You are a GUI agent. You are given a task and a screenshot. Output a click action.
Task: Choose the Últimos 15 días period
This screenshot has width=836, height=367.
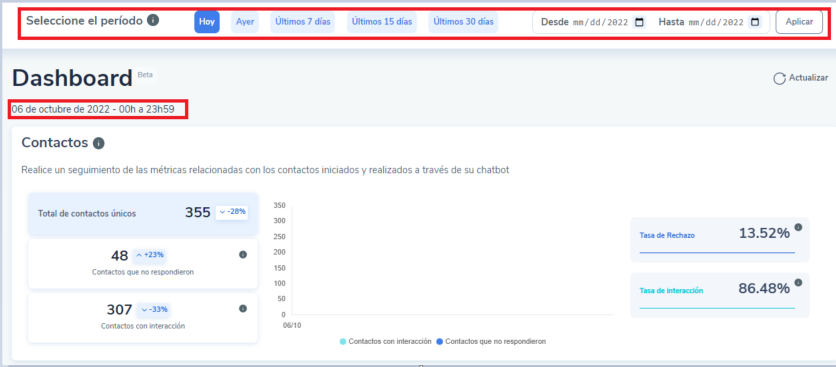coord(382,22)
